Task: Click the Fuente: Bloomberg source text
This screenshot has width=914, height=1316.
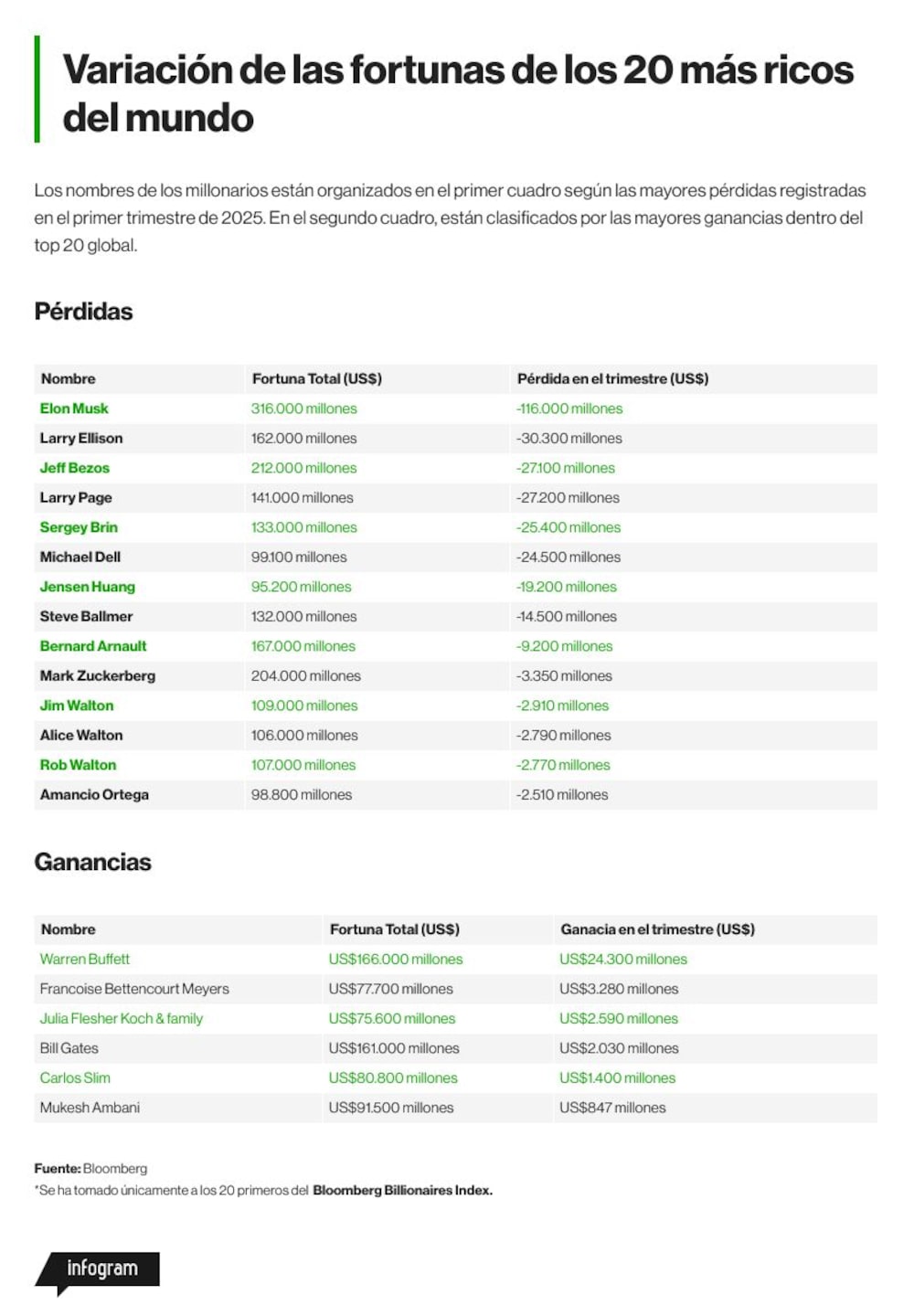Action: click(90, 1168)
